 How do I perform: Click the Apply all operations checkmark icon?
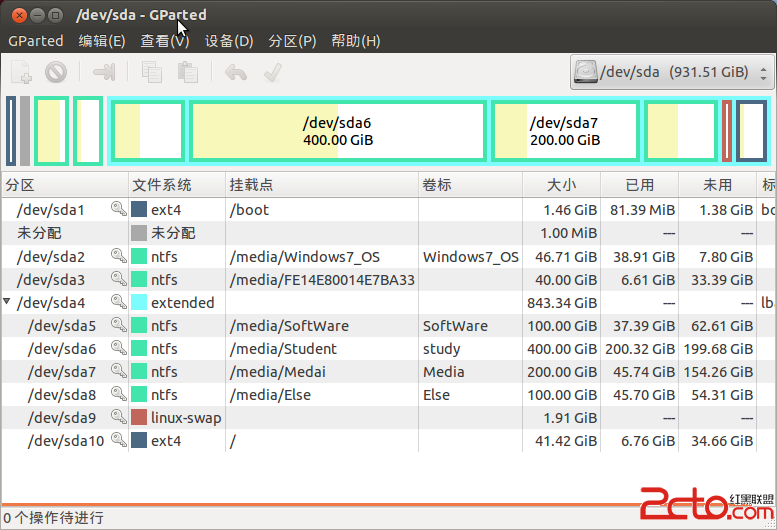click(x=273, y=72)
